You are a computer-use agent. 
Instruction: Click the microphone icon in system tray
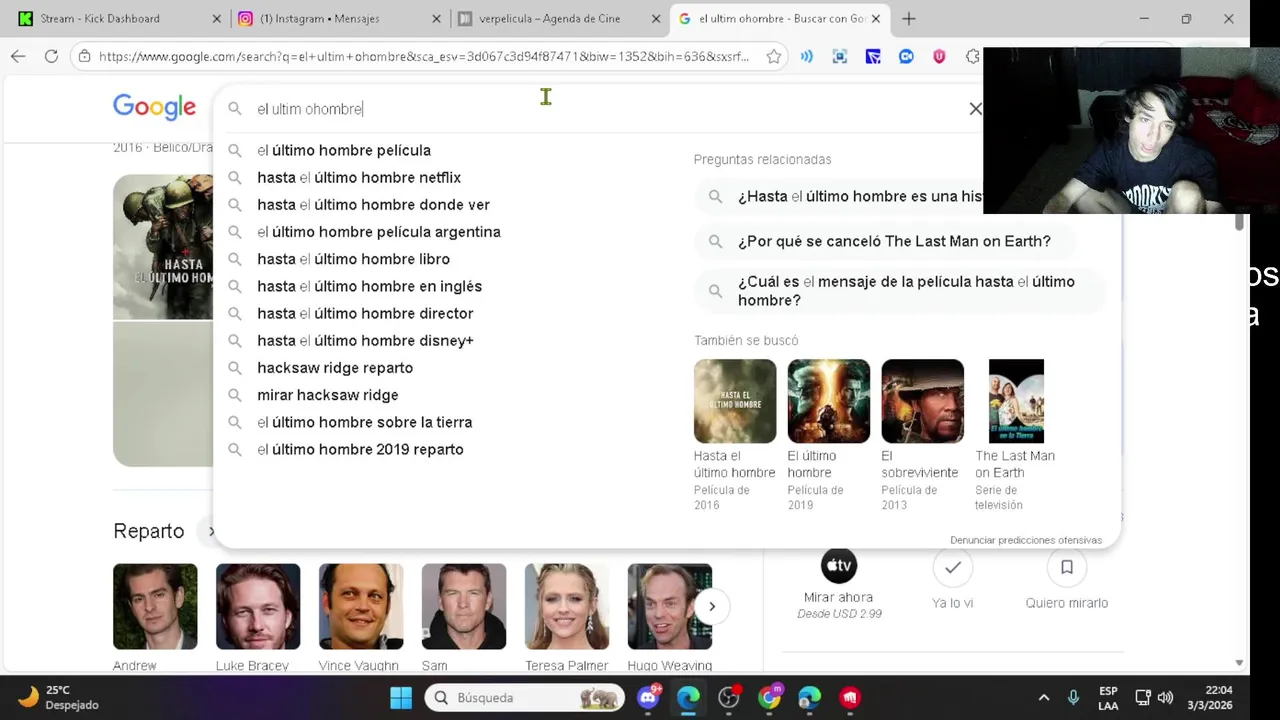(x=1074, y=698)
